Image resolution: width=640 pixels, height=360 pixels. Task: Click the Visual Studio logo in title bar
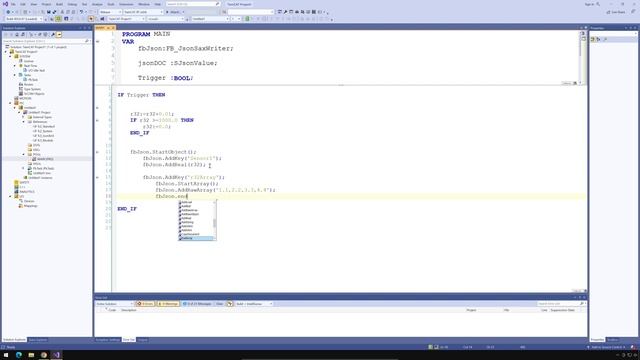coord(5,4)
